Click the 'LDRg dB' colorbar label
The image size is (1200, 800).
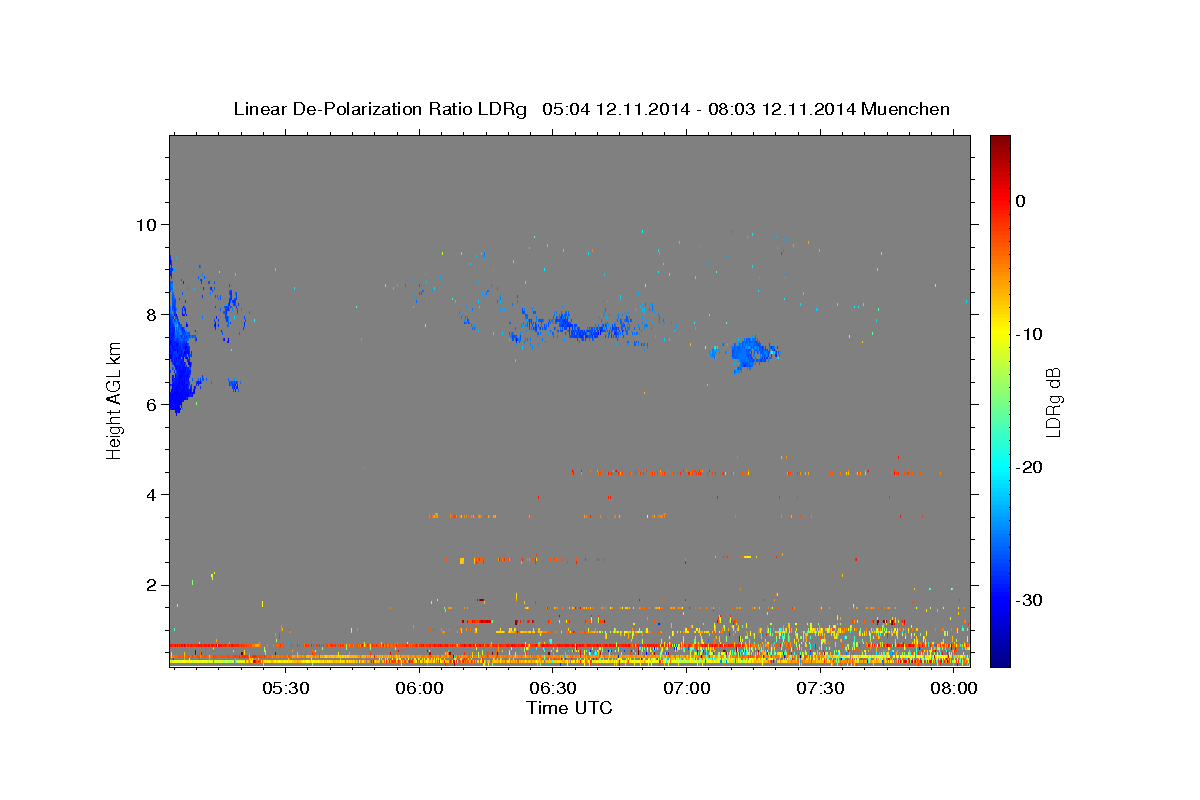coord(1052,401)
